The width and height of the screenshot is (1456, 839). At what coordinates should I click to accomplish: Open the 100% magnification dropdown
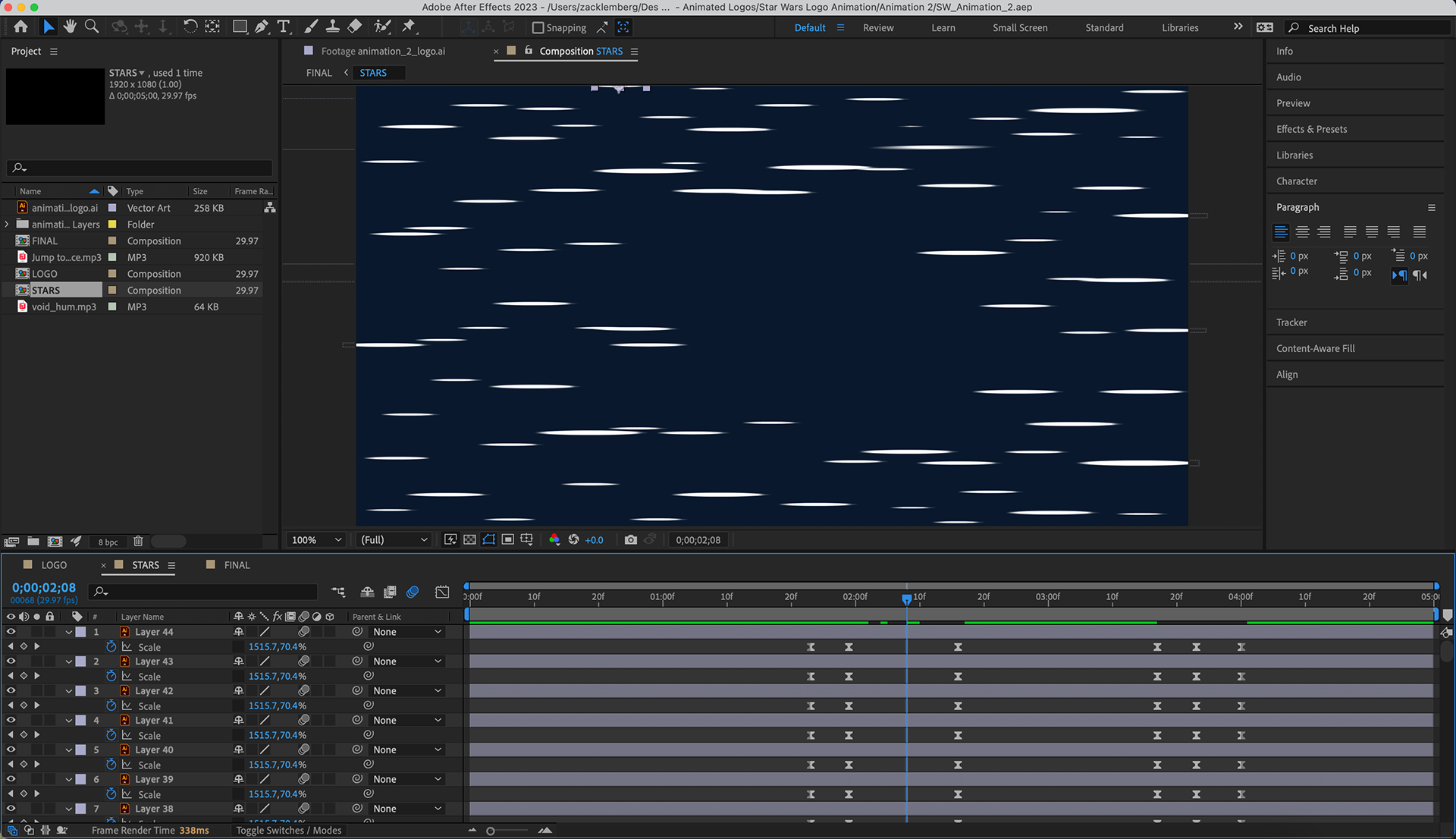coord(317,540)
